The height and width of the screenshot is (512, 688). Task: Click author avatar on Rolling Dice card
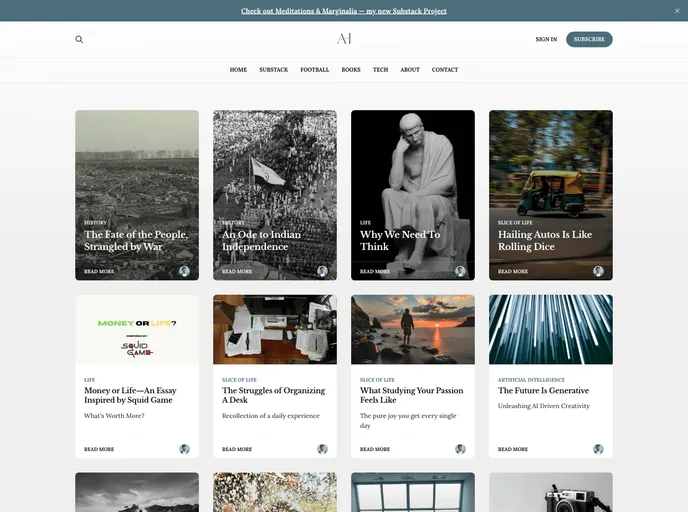(598, 271)
